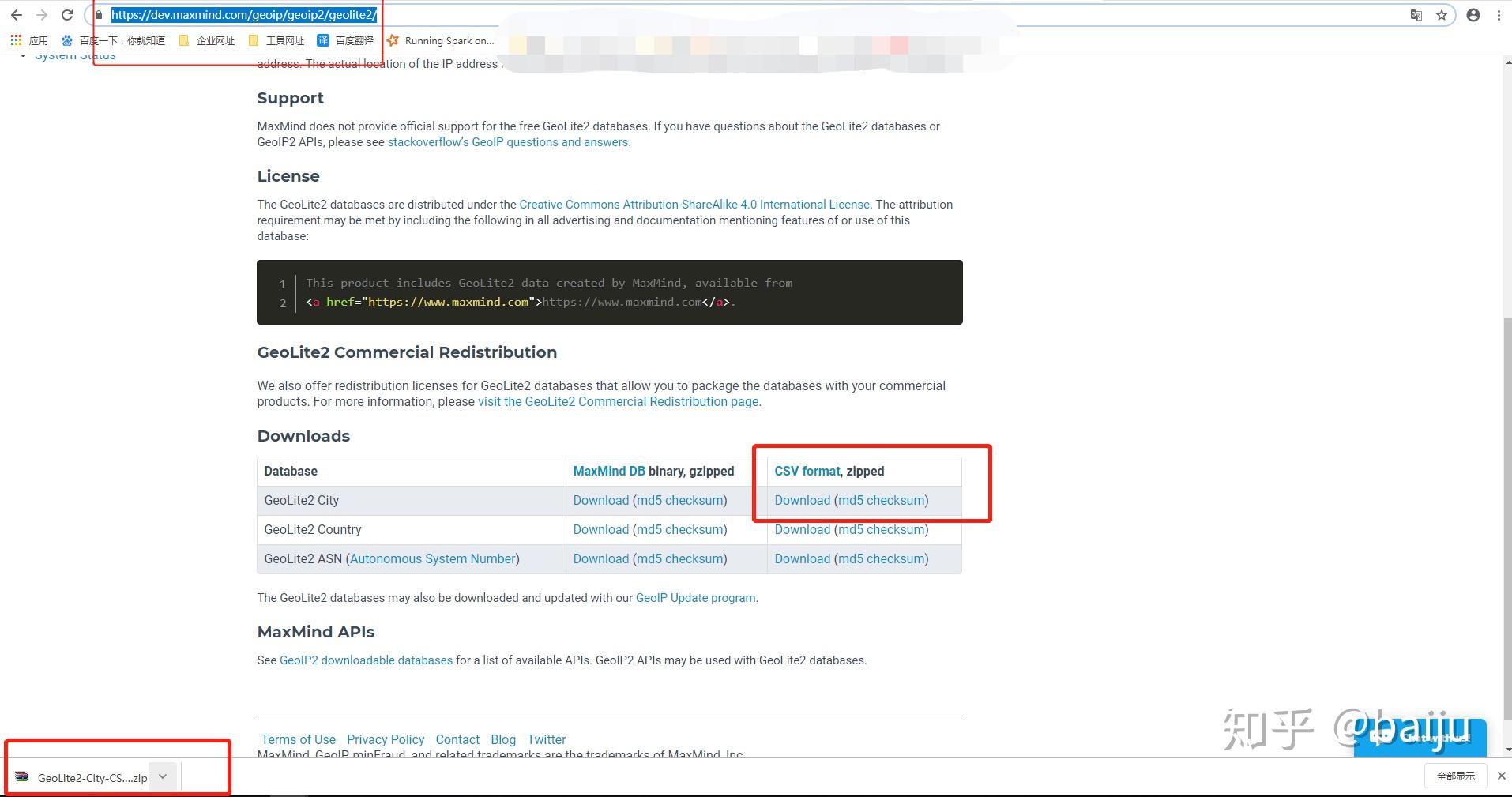Screen dimensions: 1512x797
Task: Open the Autonomous System Number link
Action: (x=433, y=559)
